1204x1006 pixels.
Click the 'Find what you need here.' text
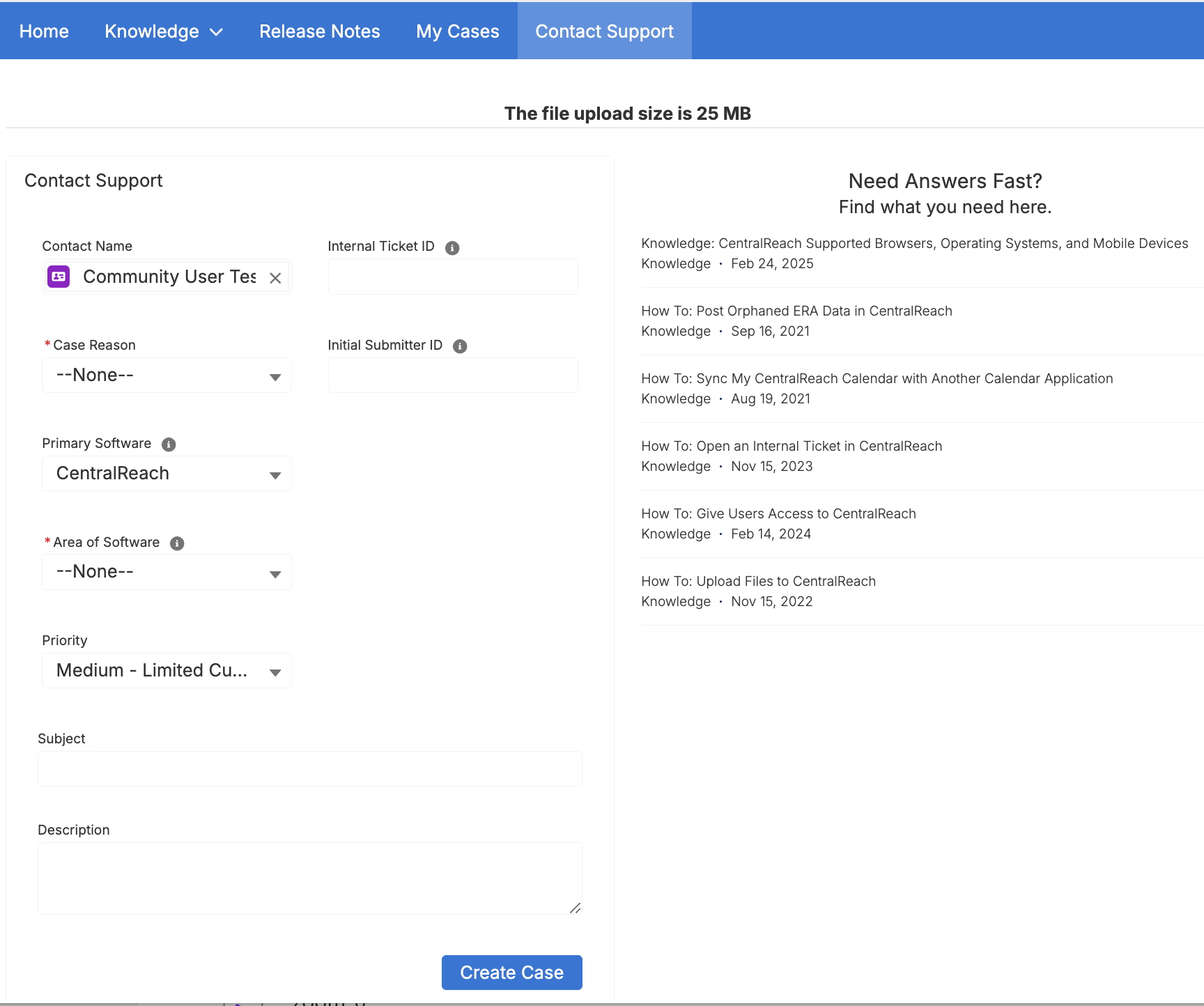tap(946, 207)
